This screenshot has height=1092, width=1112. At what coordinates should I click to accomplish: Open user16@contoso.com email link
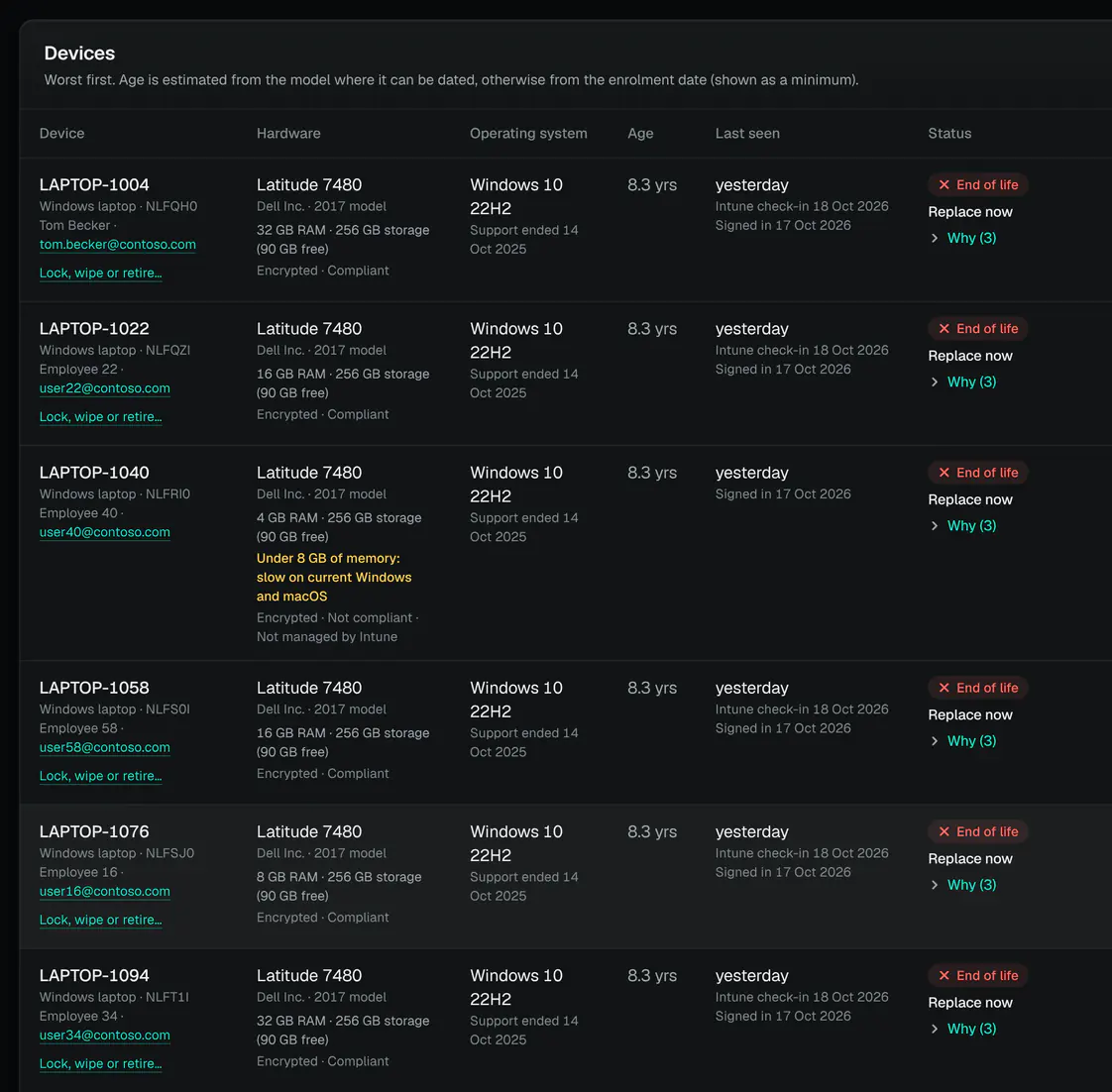coord(105,891)
